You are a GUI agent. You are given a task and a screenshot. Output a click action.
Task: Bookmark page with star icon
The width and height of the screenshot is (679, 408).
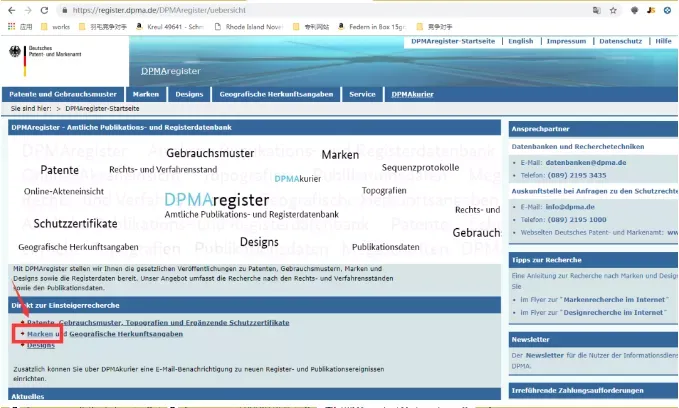tap(613, 10)
